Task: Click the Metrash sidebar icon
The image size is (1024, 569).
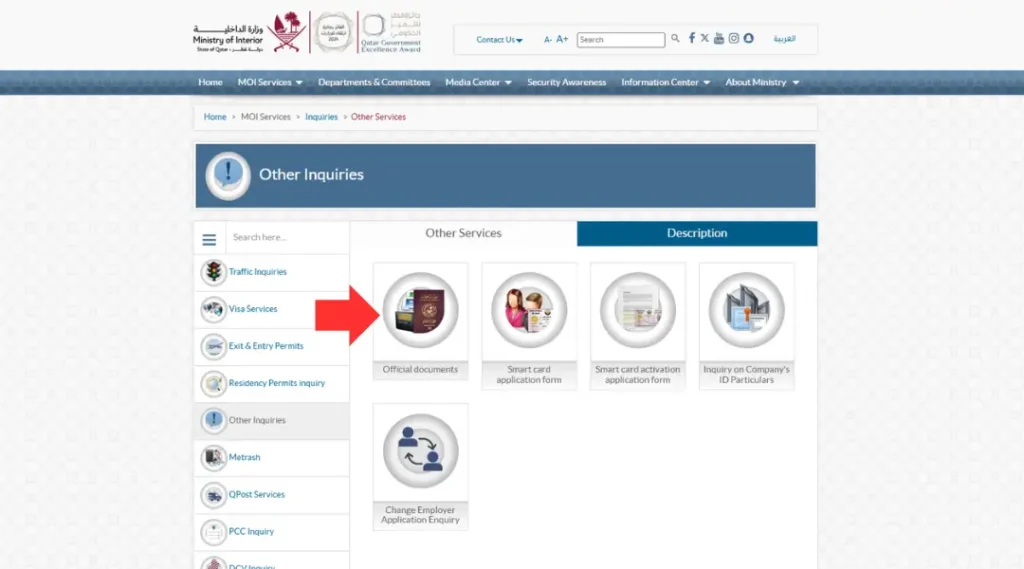Action: tap(213, 457)
